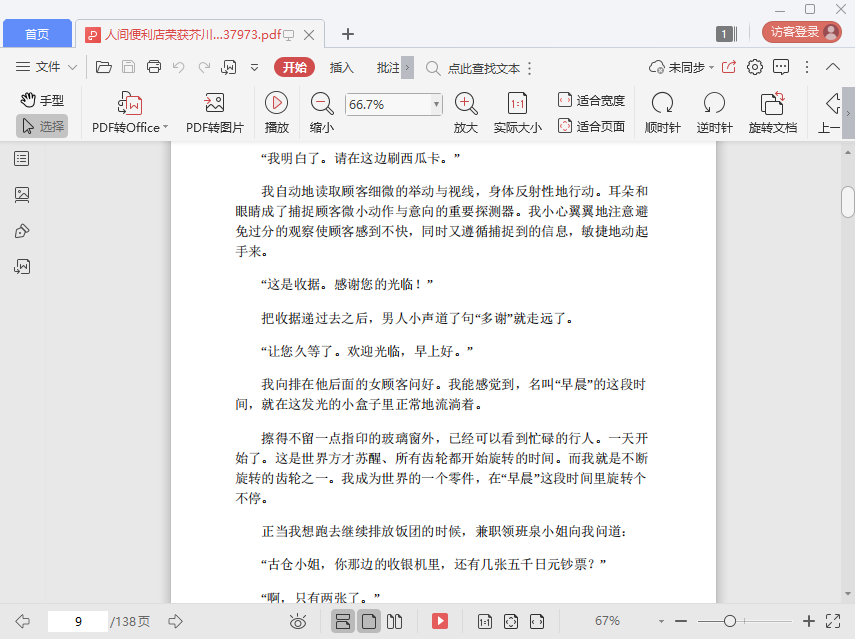Open settings gear icon
The image size is (855, 639).
coord(755,67)
